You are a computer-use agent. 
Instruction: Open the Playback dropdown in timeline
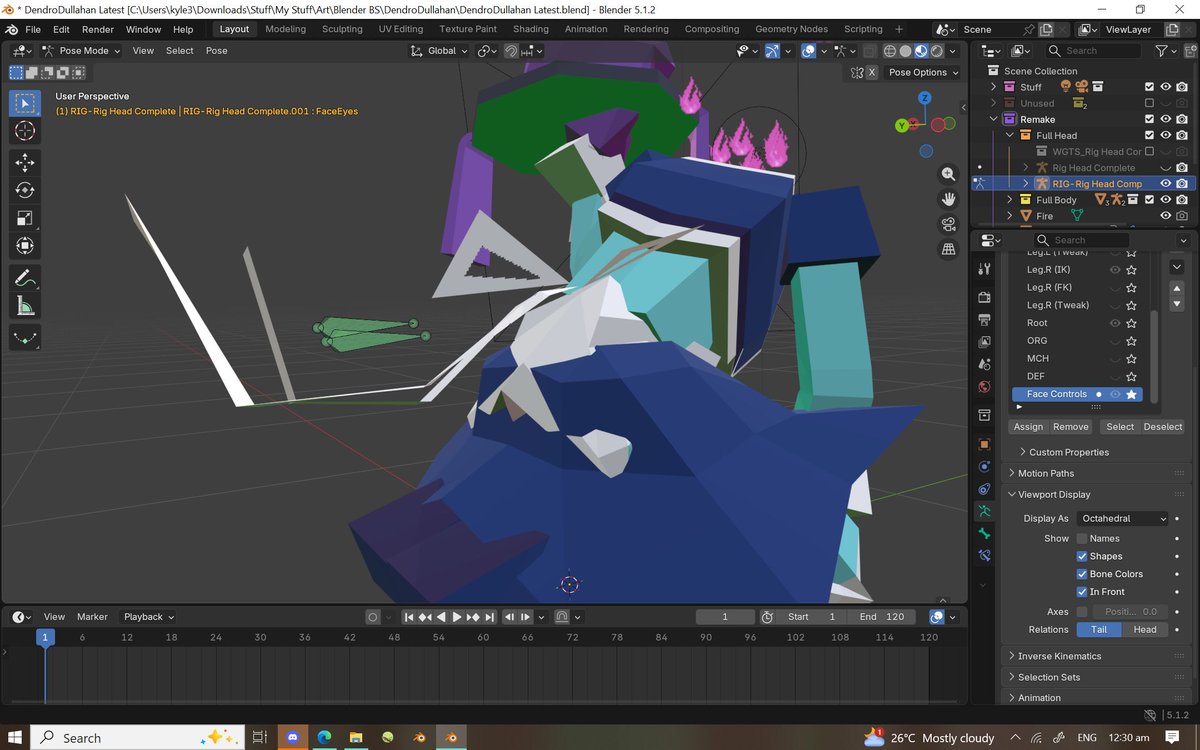(149, 617)
